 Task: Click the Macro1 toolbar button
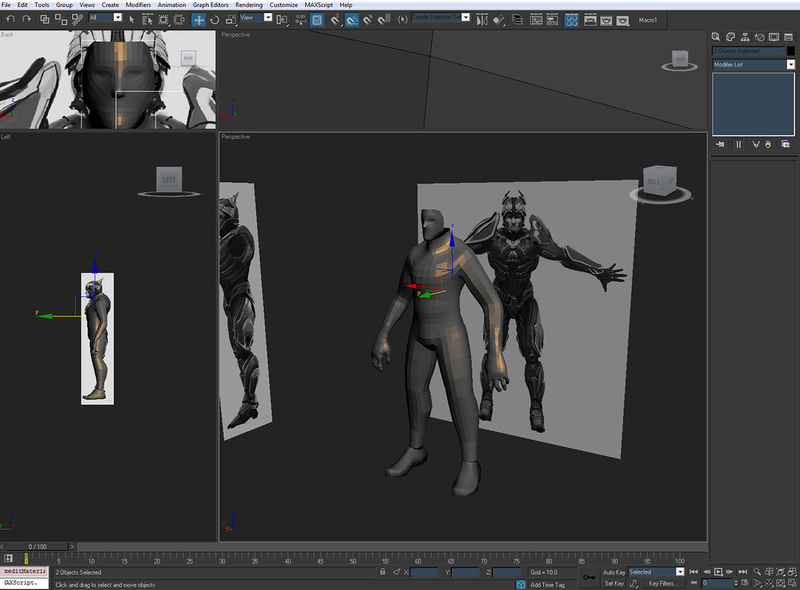pyautogui.click(x=647, y=20)
